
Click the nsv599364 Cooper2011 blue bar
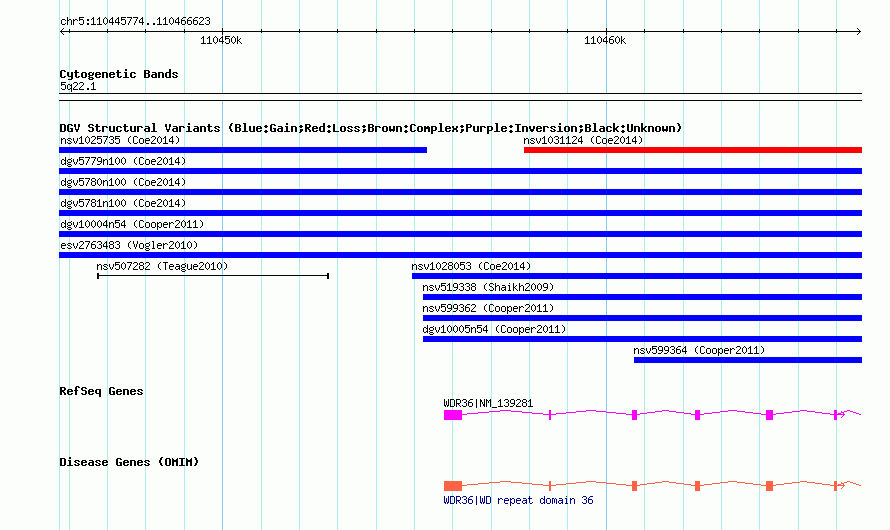(748, 360)
